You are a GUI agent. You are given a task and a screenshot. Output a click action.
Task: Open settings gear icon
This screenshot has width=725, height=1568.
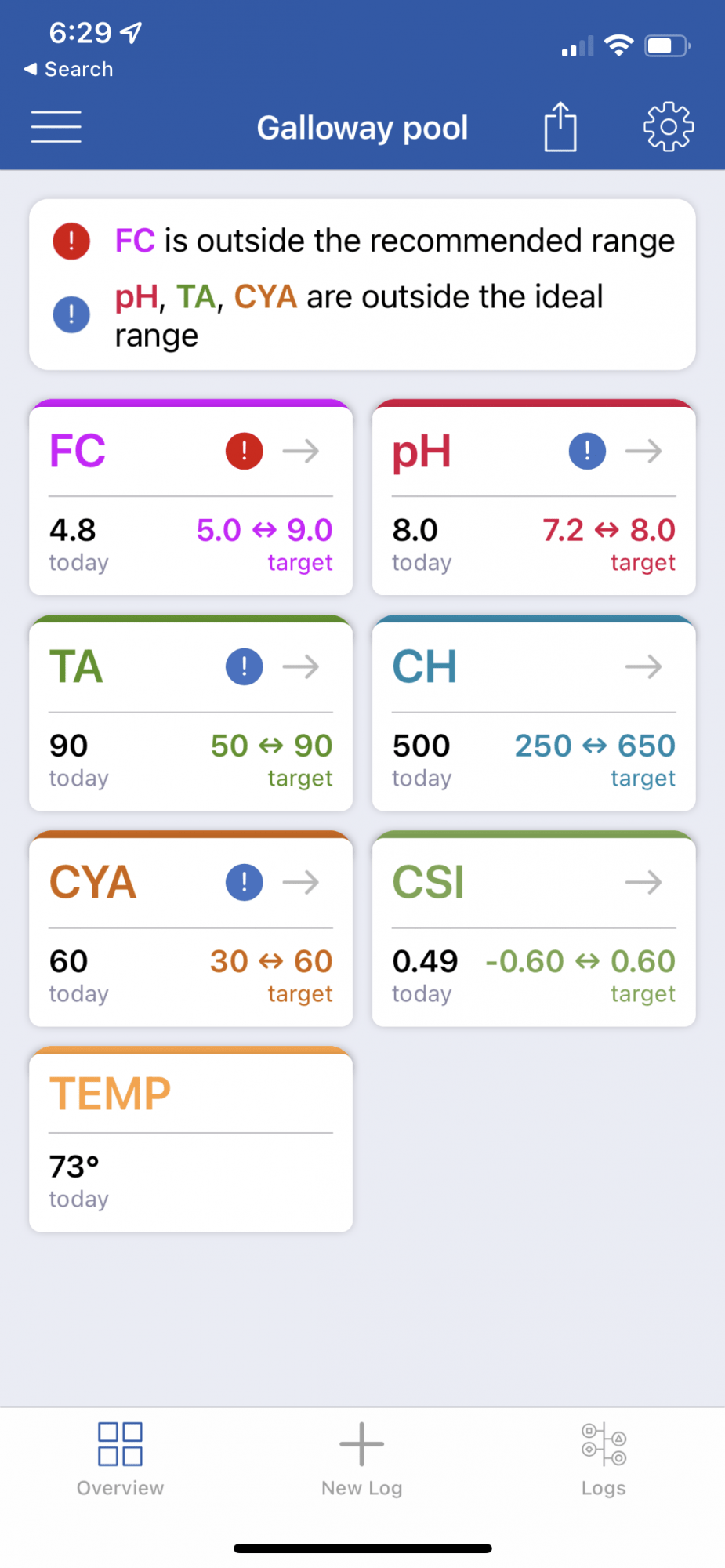click(x=669, y=126)
